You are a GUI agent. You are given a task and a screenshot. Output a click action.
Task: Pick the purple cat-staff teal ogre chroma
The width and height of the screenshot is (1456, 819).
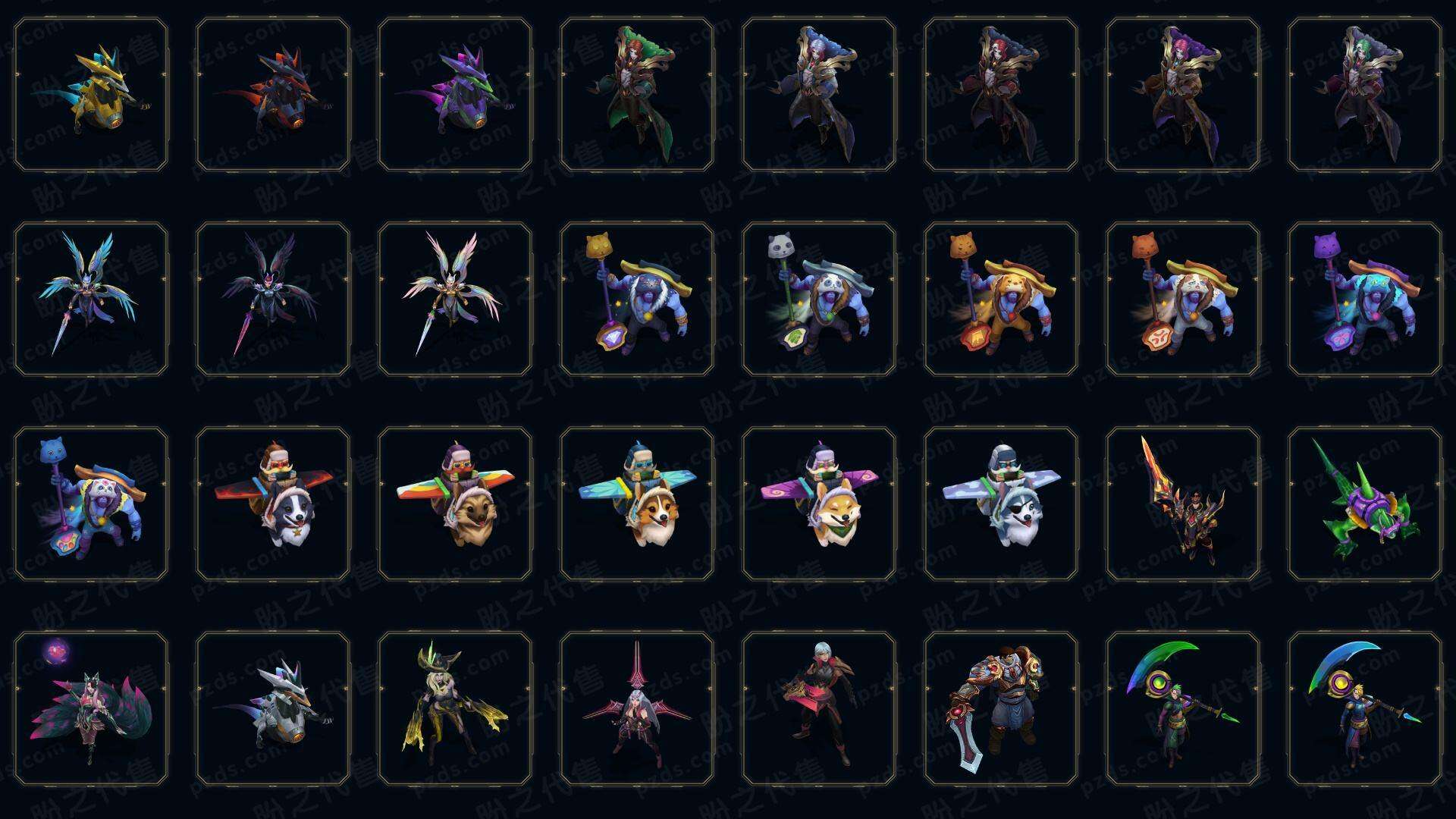point(1365,299)
